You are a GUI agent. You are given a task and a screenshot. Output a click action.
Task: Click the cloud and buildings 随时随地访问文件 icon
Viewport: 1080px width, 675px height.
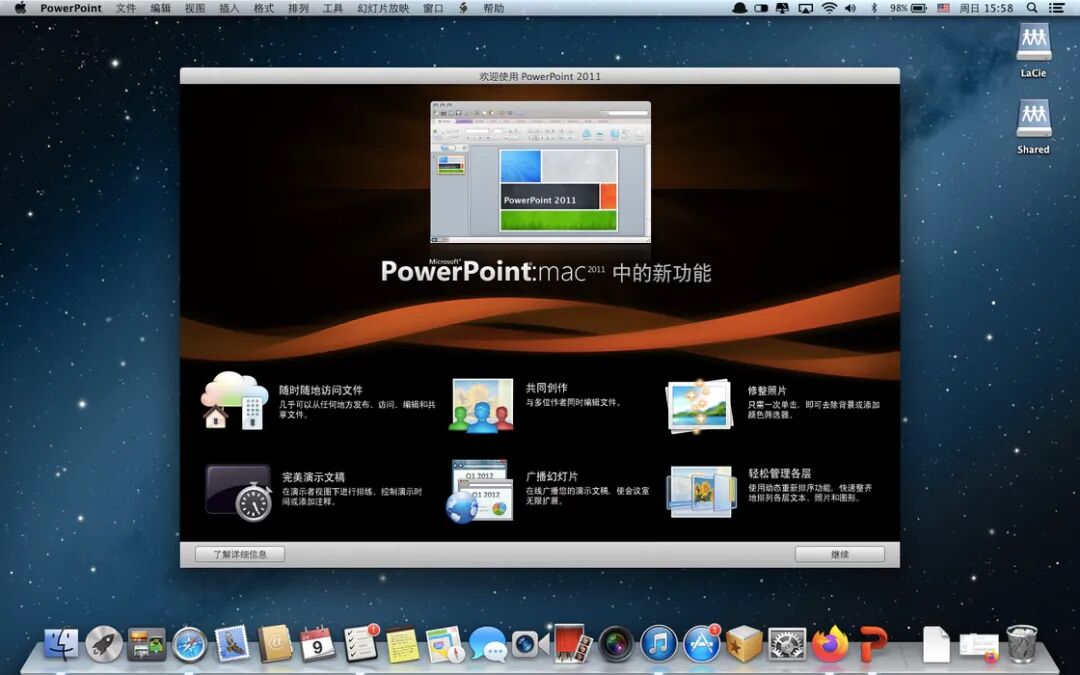point(234,401)
